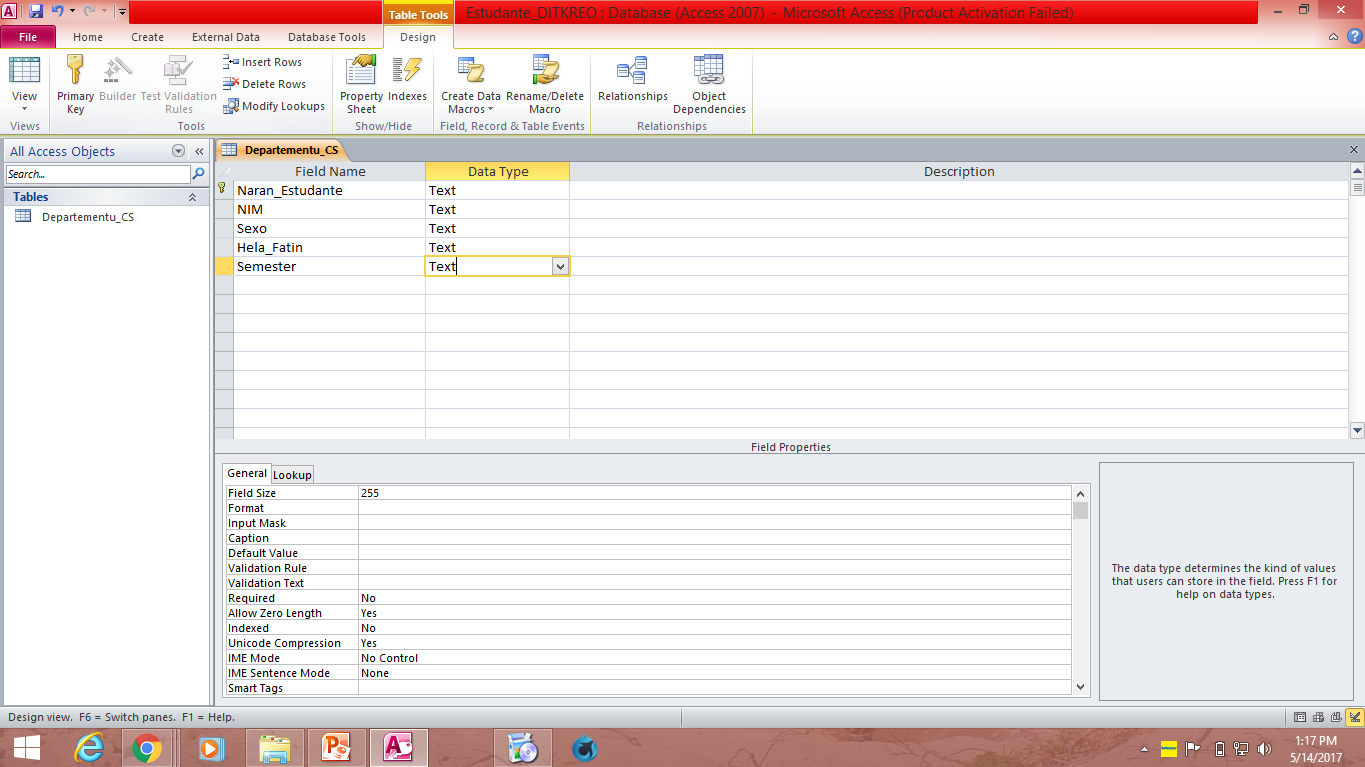The height and width of the screenshot is (767, 1365).
Task: Click the IME Mode value
Action: click(714, 658)
